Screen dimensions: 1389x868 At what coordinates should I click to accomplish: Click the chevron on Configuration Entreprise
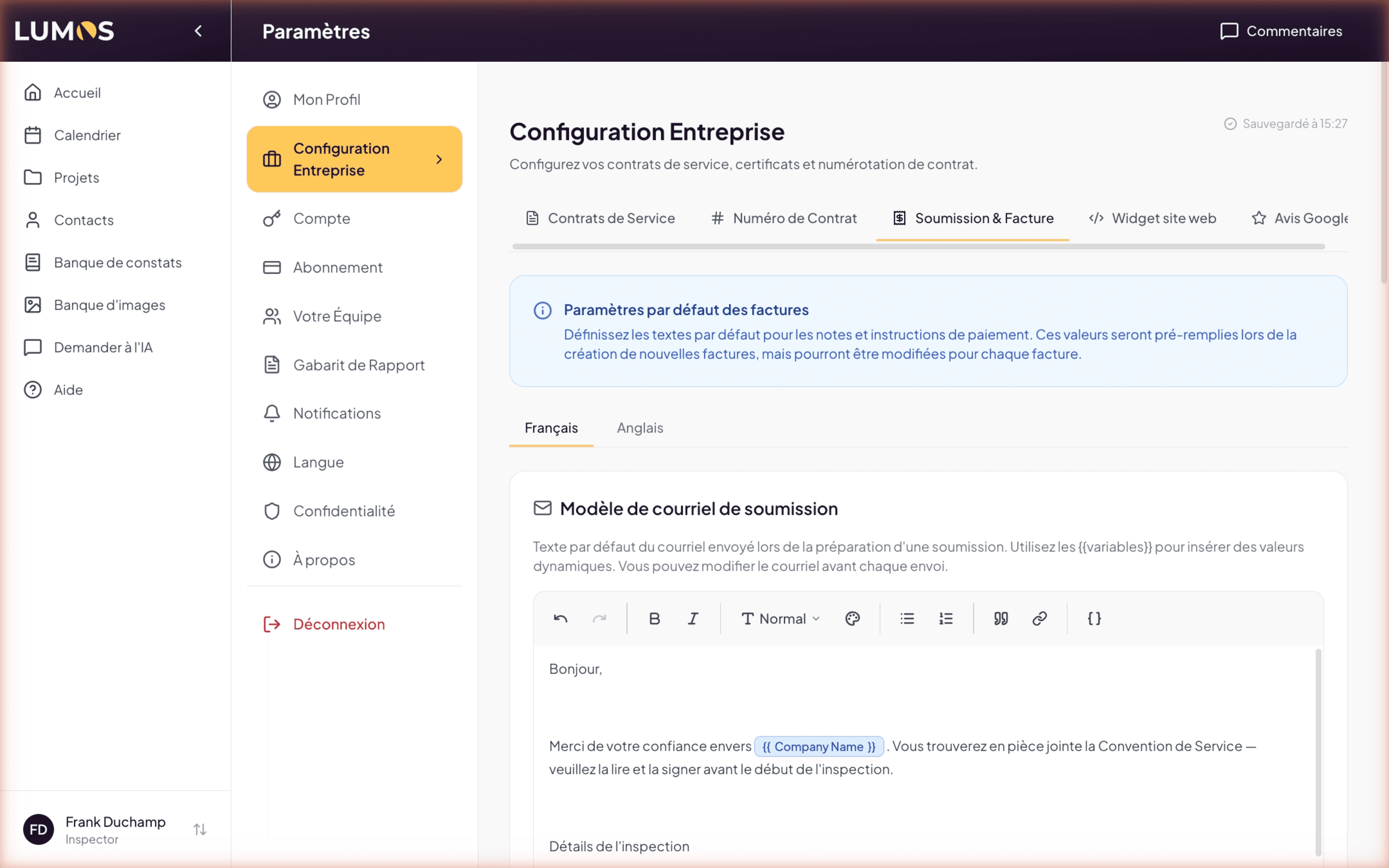click(439, 159)
